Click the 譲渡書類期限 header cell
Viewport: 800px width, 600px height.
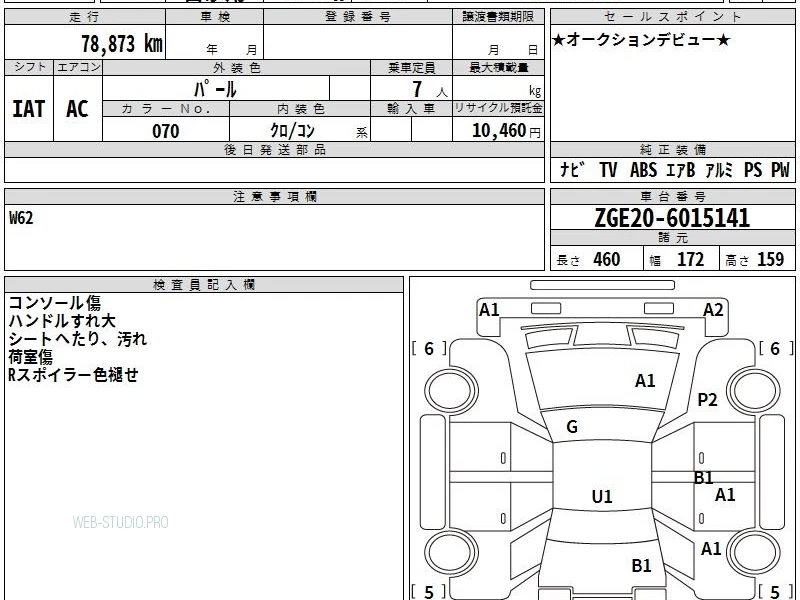pos(498,17)
